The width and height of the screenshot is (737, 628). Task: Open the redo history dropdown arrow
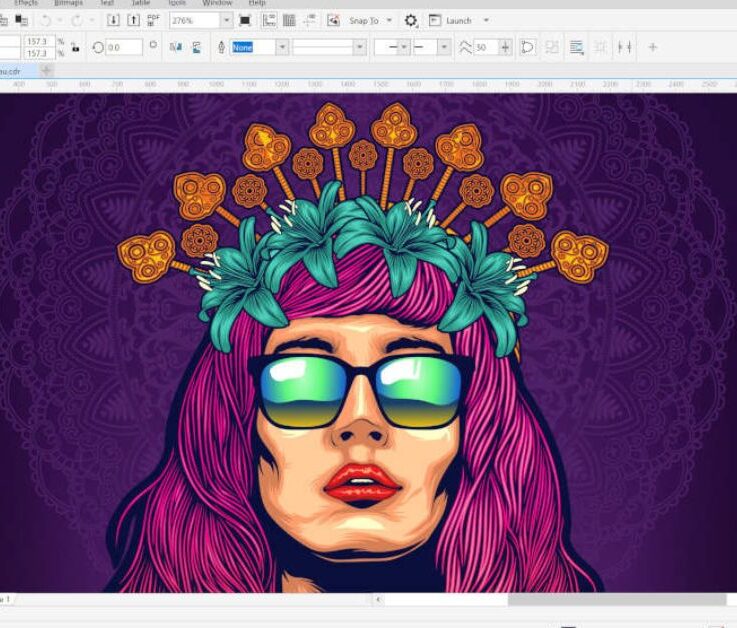(92, 21)
